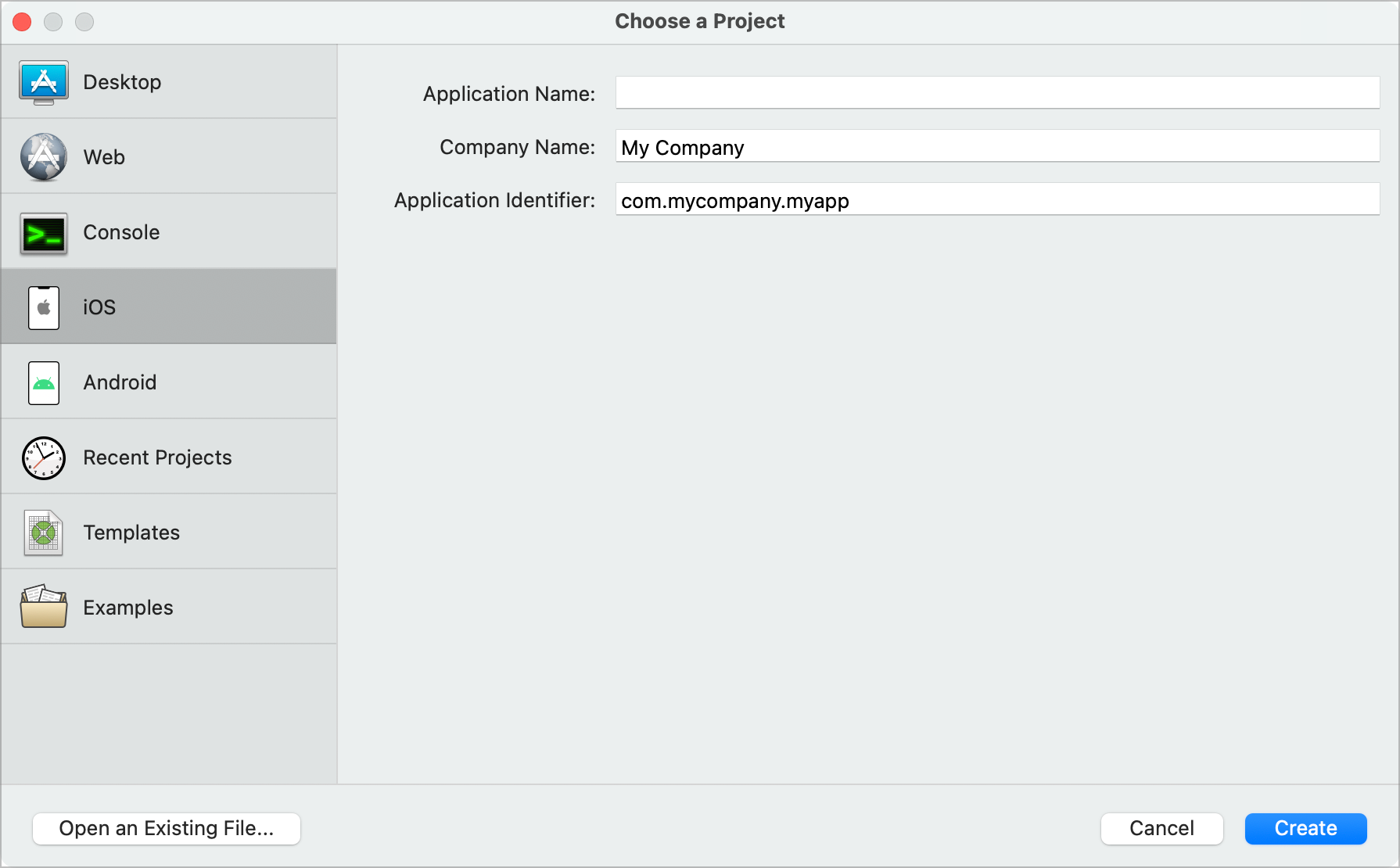
Task: Choose Console from the sidebar
Action: point(121,232)
